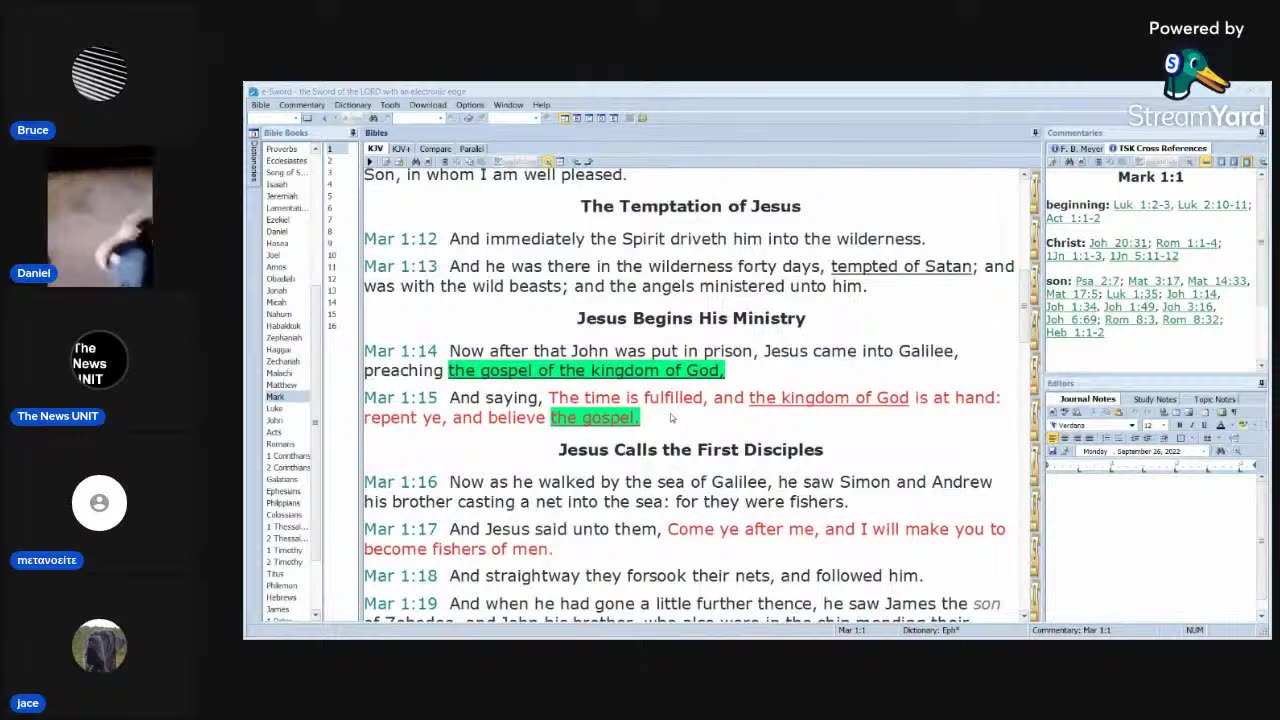Open the Dictionary menu
This screenshot has width=1280, height=720.
click(x=352, y=105)
